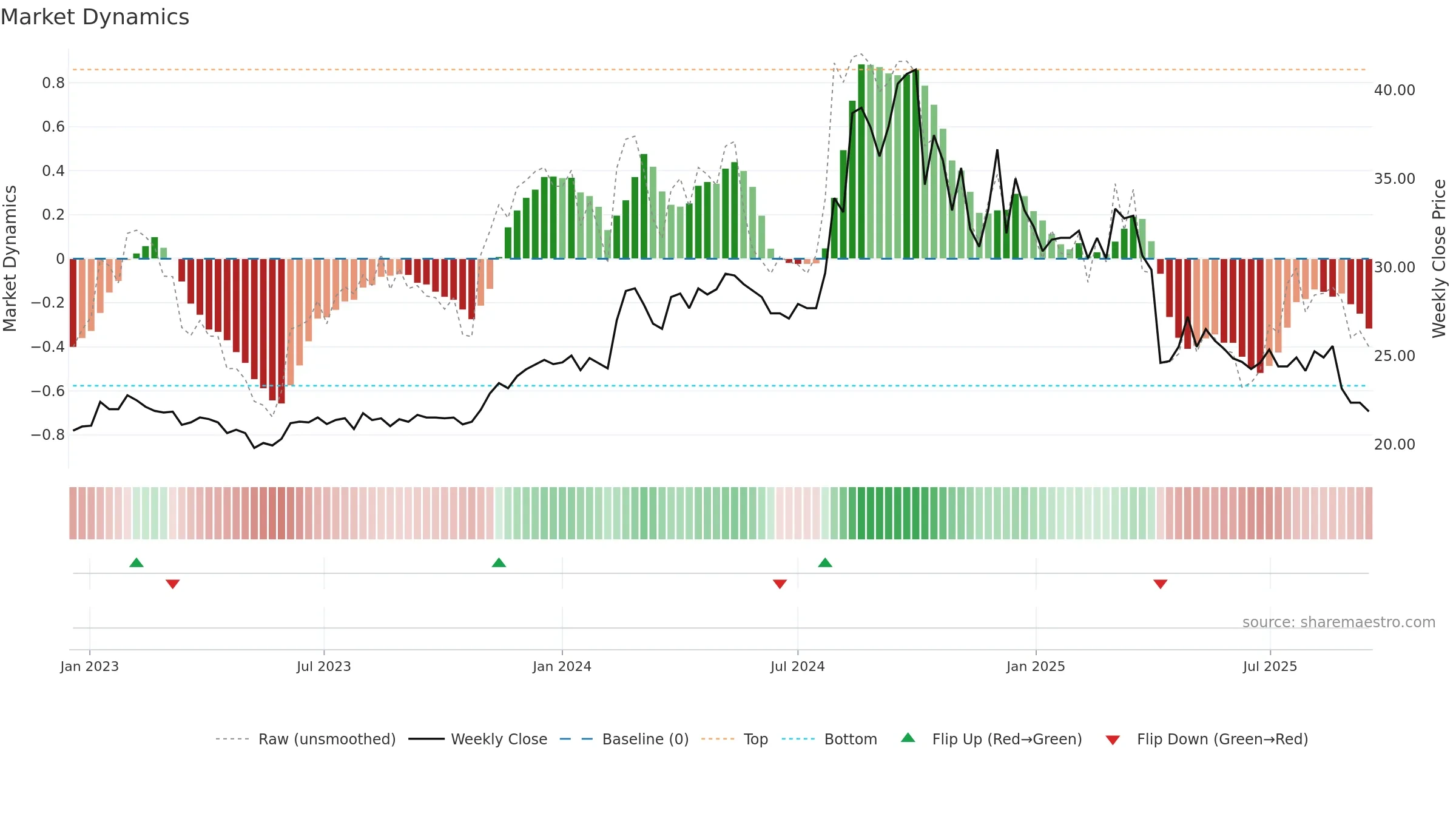Click the 30.00 price axis tick

coord(1395,267)
